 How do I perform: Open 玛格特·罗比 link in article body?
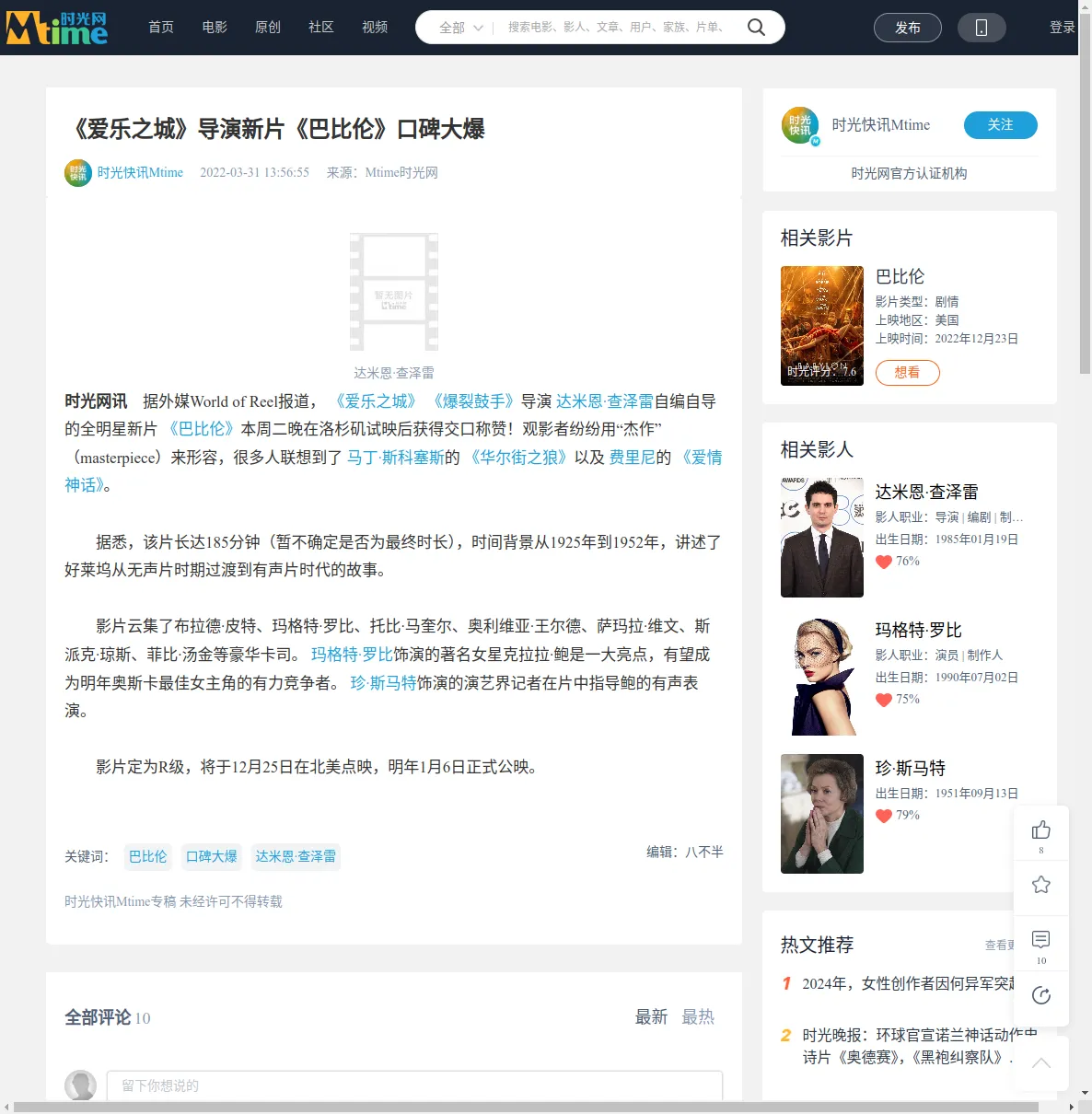click(352, 655)
